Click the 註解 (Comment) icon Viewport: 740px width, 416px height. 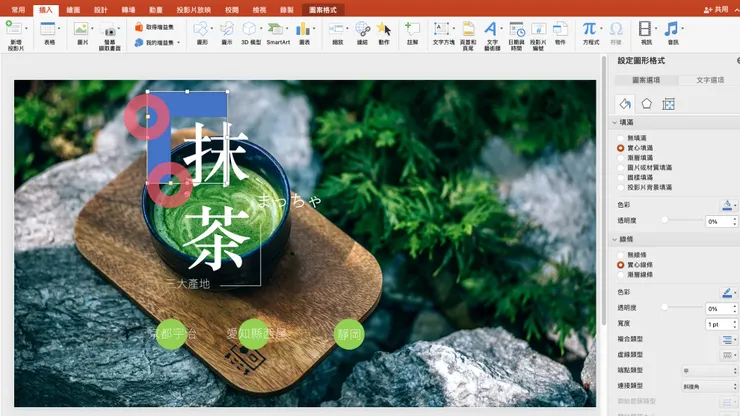click(412, 29)
